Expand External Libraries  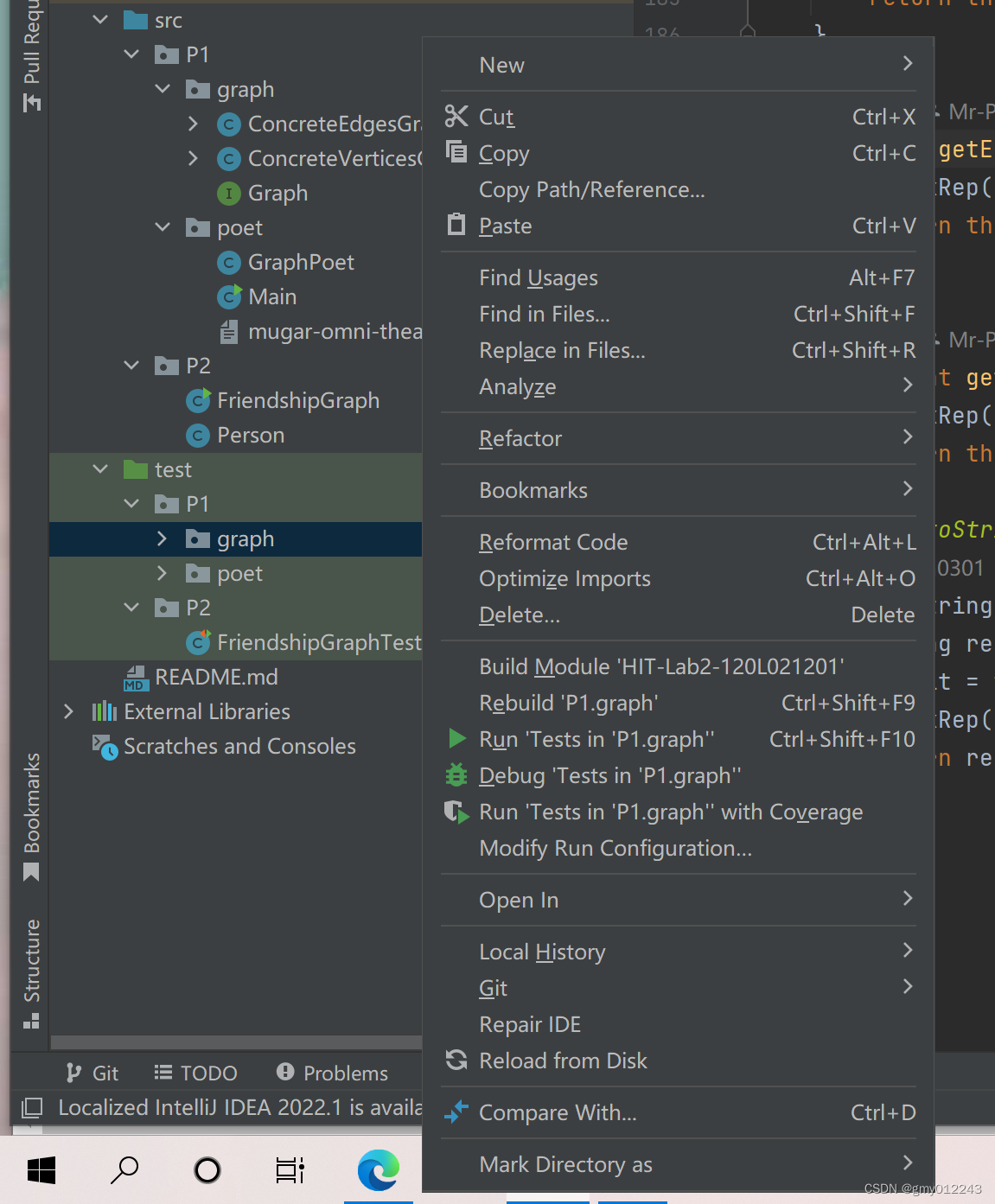tap(69, 711)
